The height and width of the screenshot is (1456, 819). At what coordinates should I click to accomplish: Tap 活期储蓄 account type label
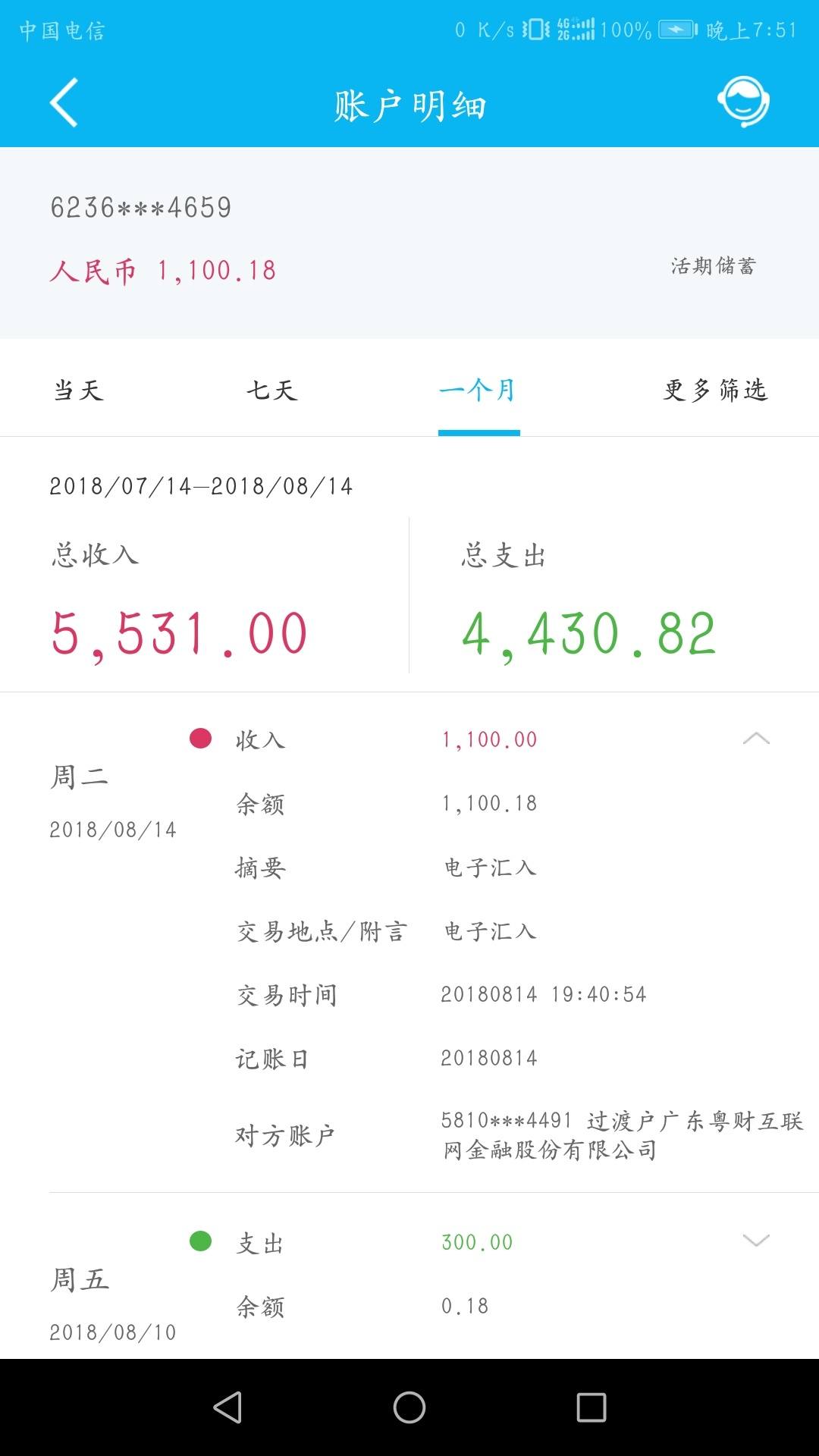(714, 265)
